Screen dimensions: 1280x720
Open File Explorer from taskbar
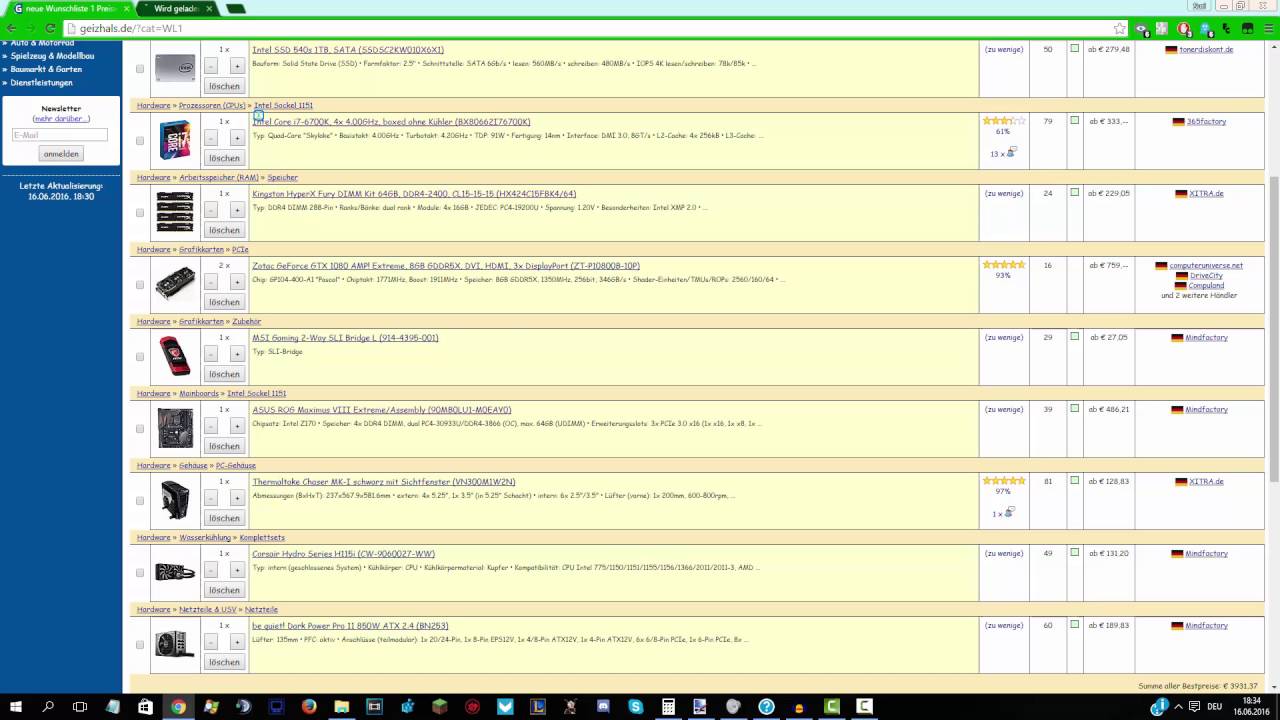(342, 707)
